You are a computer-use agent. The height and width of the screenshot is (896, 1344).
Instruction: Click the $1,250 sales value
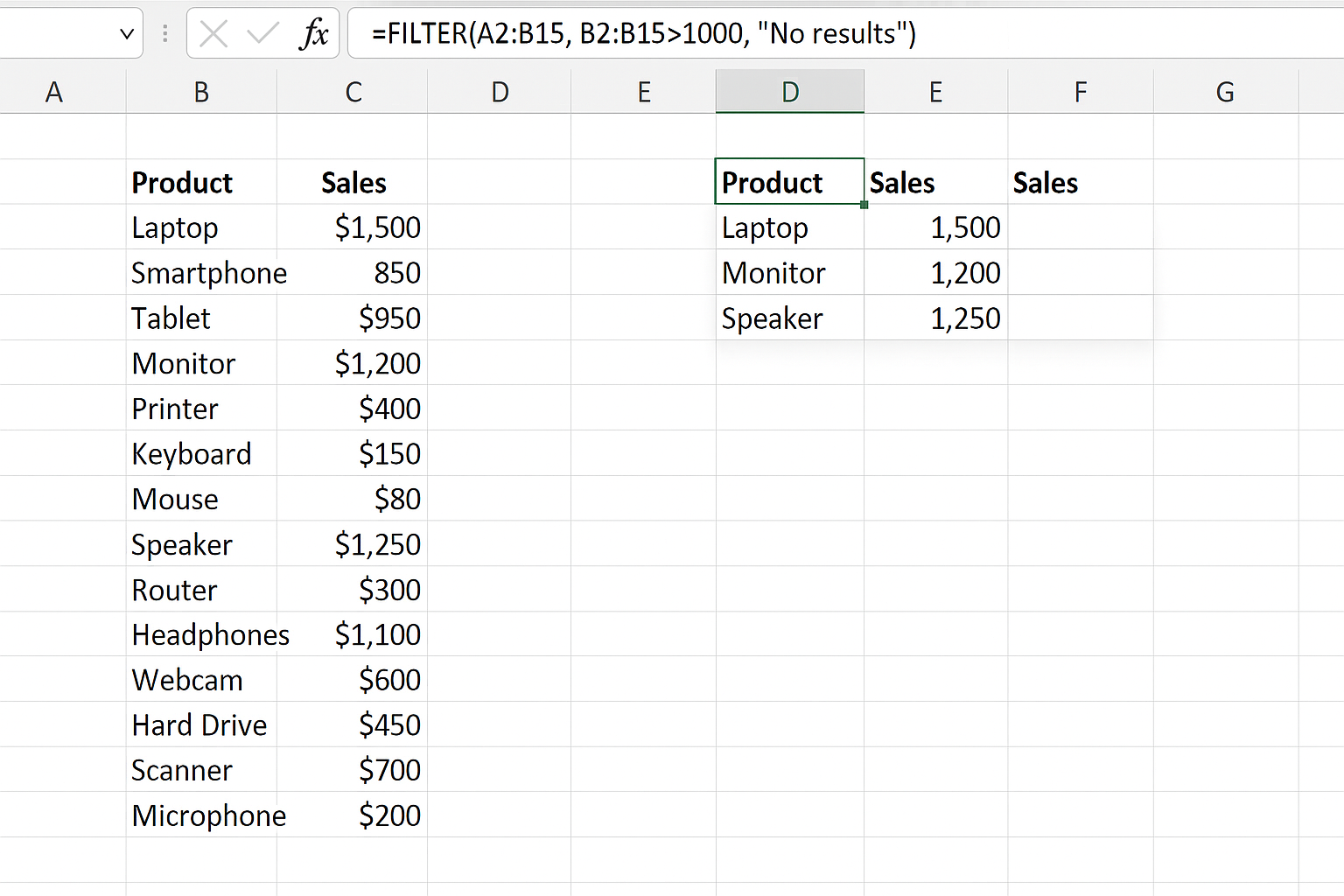377,544
